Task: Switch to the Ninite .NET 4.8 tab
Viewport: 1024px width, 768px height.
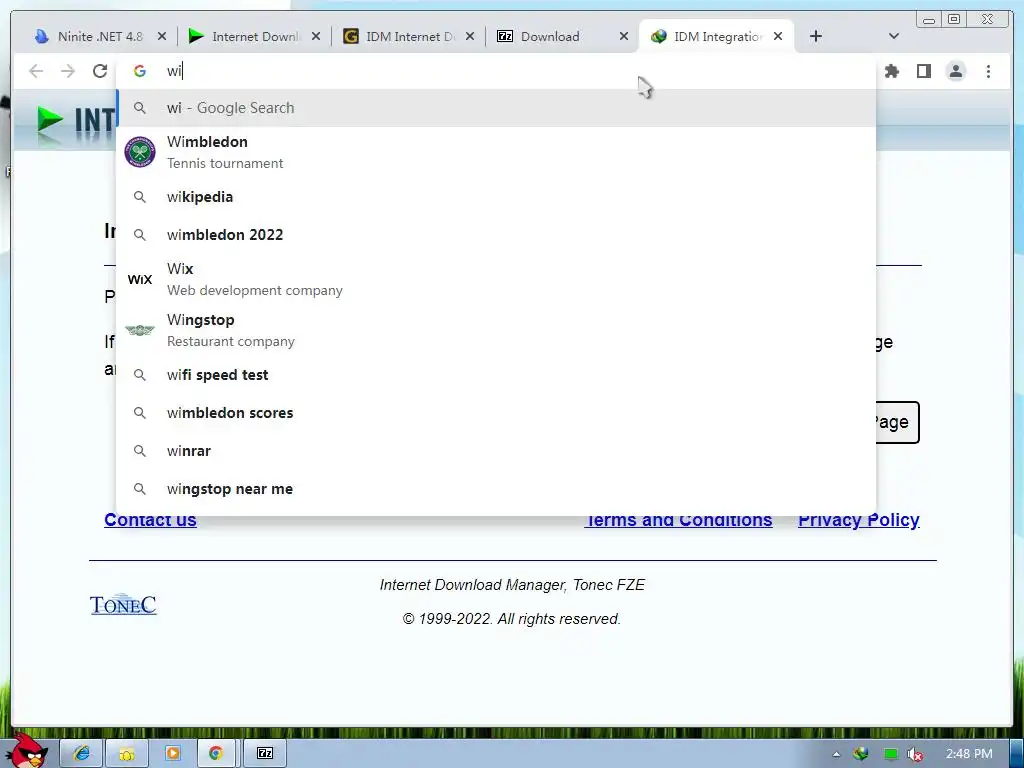Action: coord(91,37)
